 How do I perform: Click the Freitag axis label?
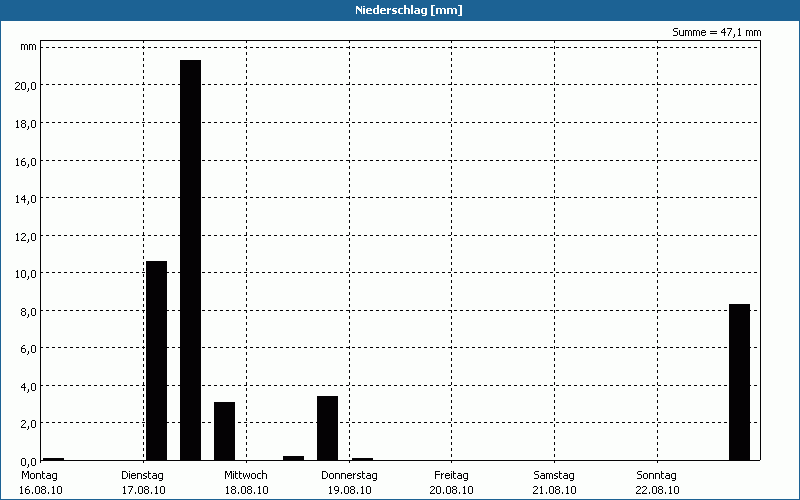pyautogui.click(x=452, y=476)
